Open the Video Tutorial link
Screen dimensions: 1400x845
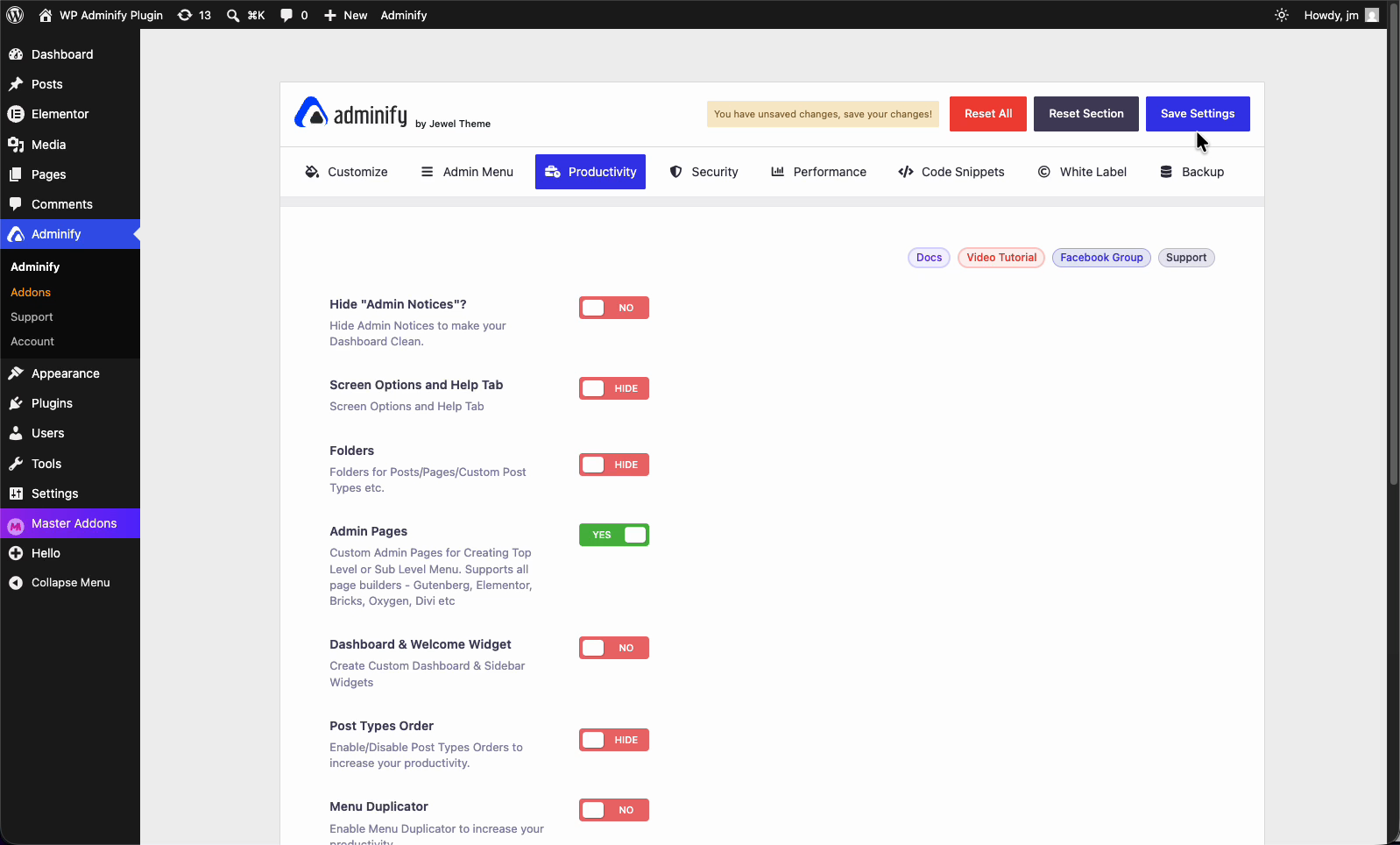point(1001,258)
